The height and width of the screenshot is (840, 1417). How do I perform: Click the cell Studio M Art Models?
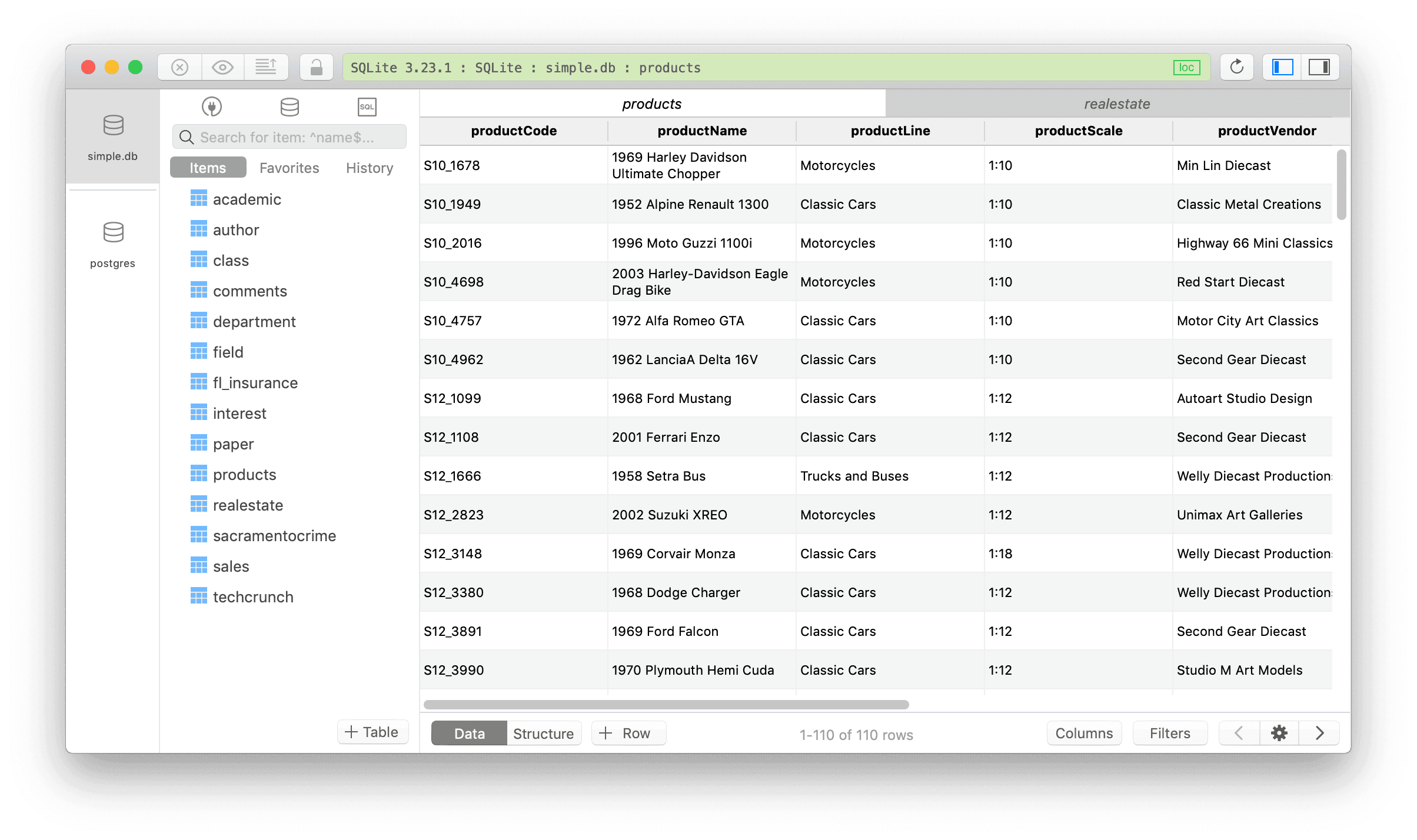[x=1252, y=670]
